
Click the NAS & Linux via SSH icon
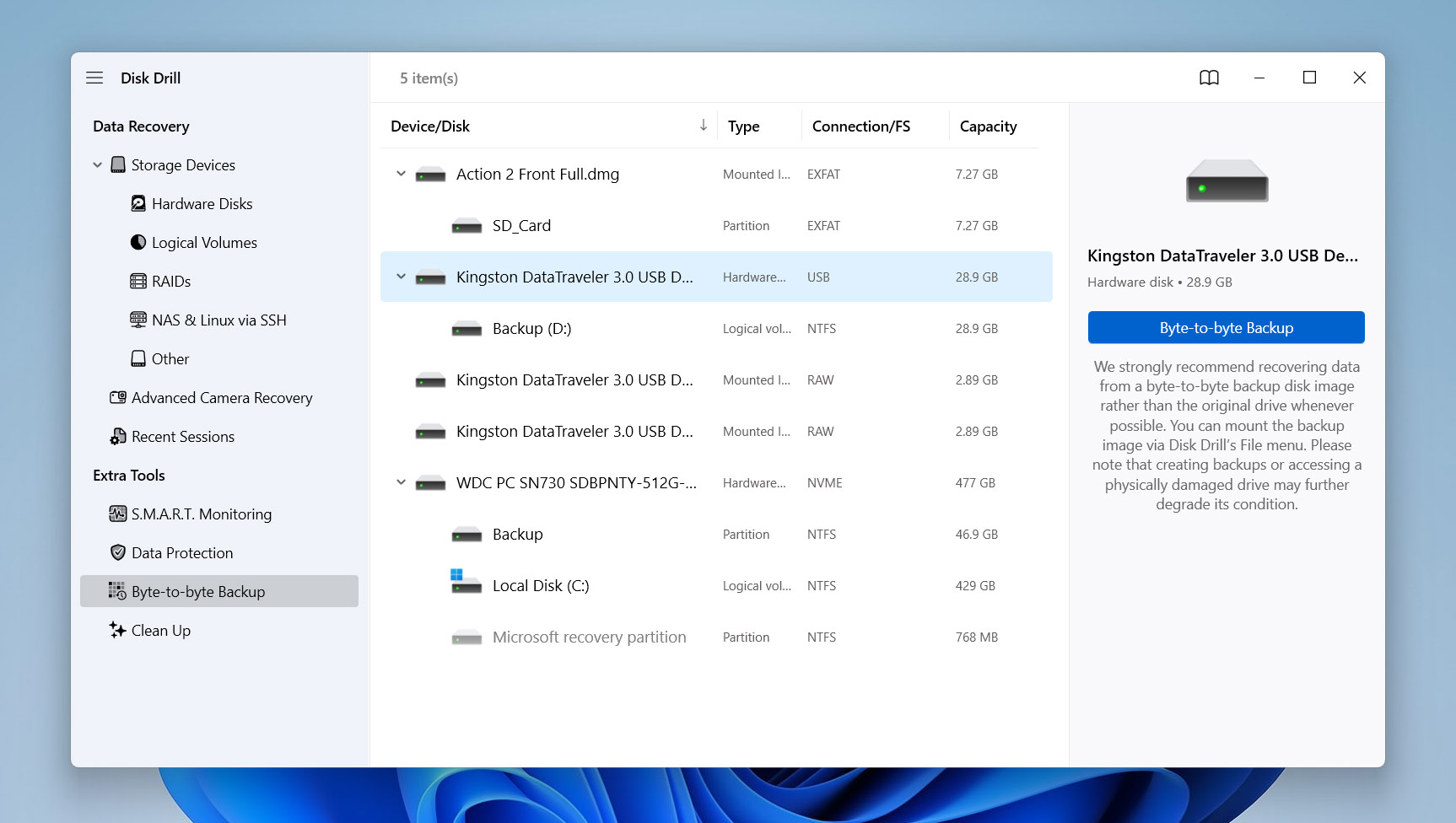click(138, 320)
